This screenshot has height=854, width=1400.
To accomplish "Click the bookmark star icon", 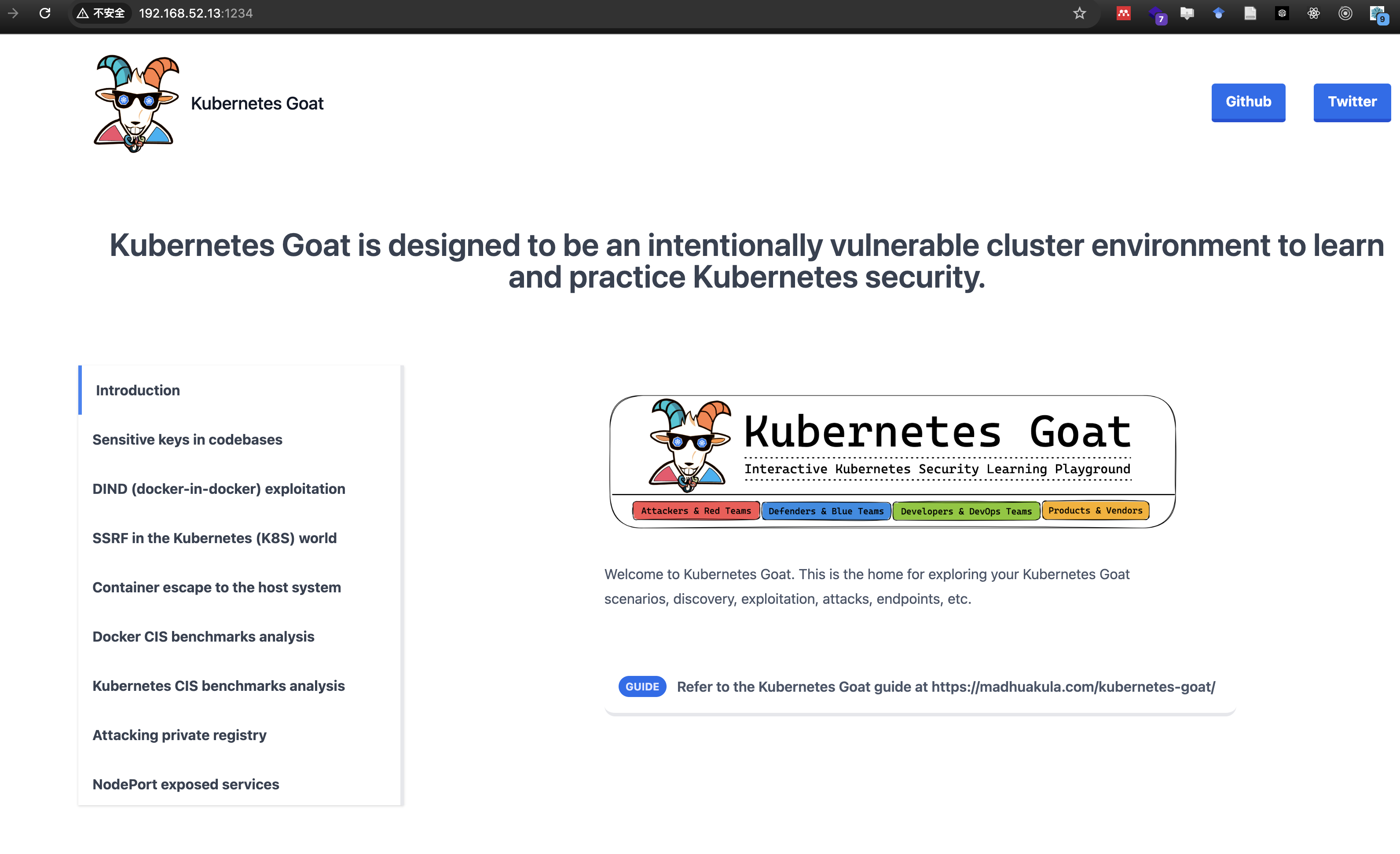I will [x=1079, y=13].
